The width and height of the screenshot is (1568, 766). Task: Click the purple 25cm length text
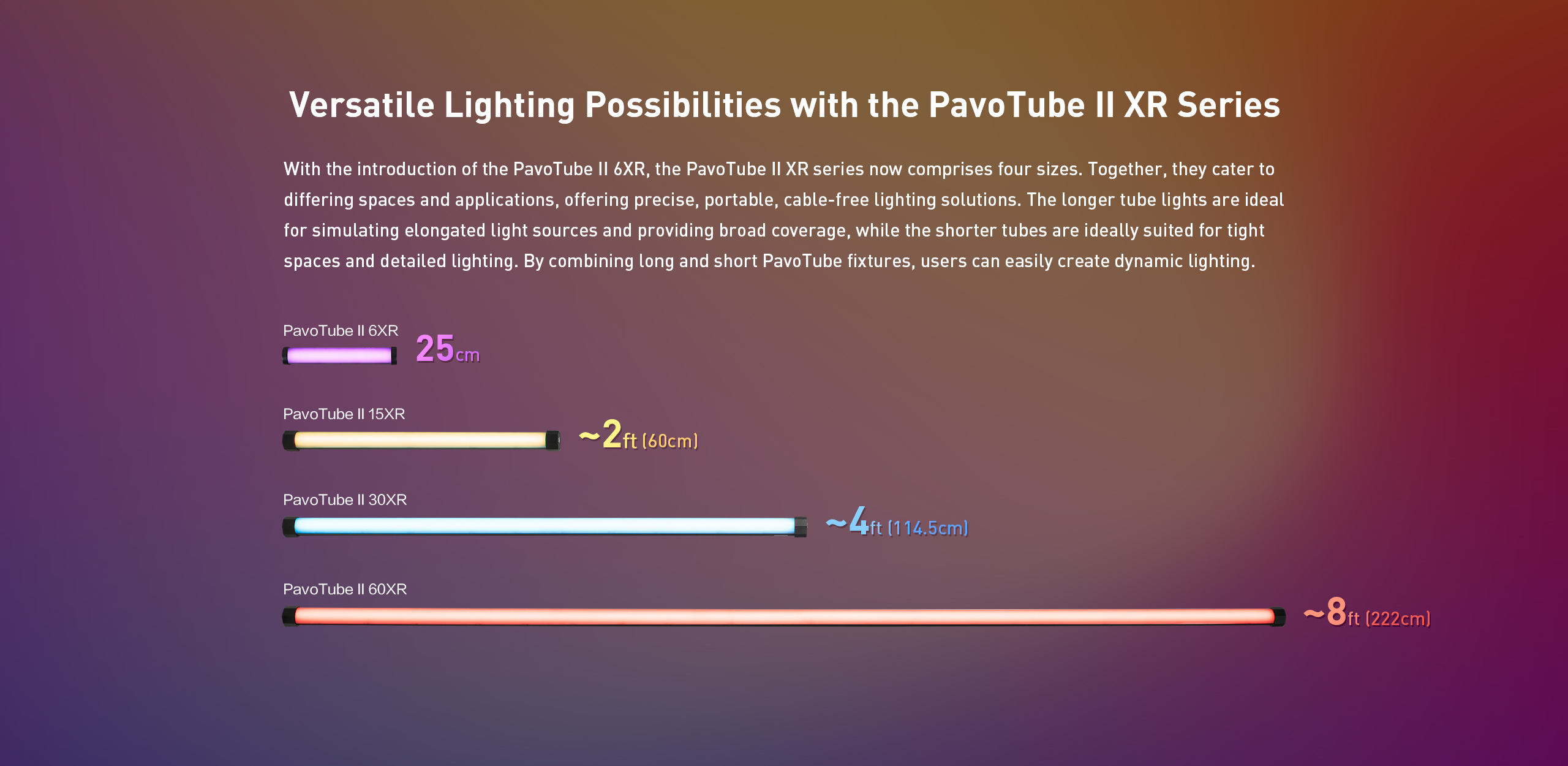coord(448,349)
